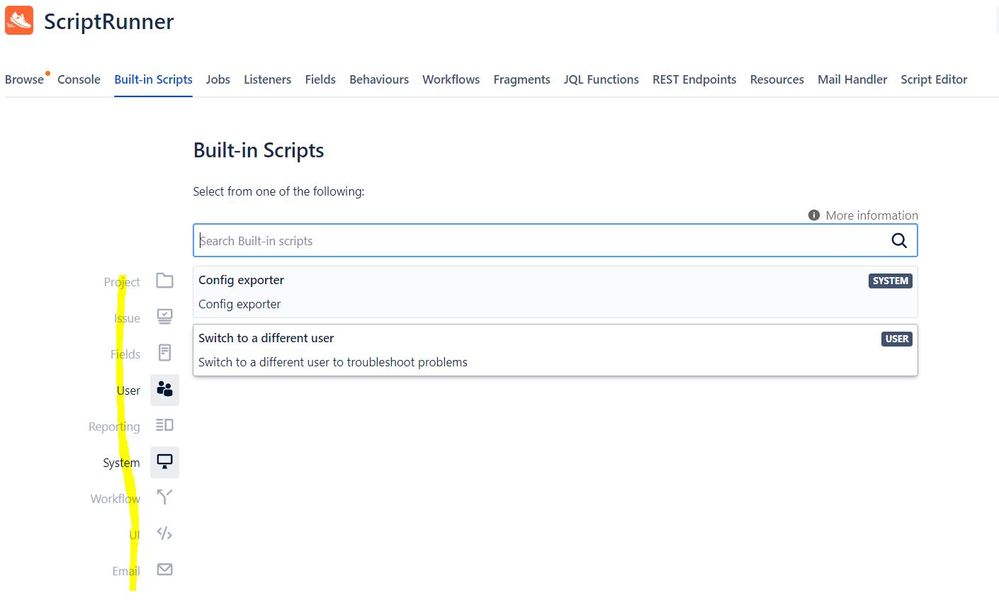999x608 pixels.
Task: Select the Workflow branch icon filter
Action: coord(164,497)
